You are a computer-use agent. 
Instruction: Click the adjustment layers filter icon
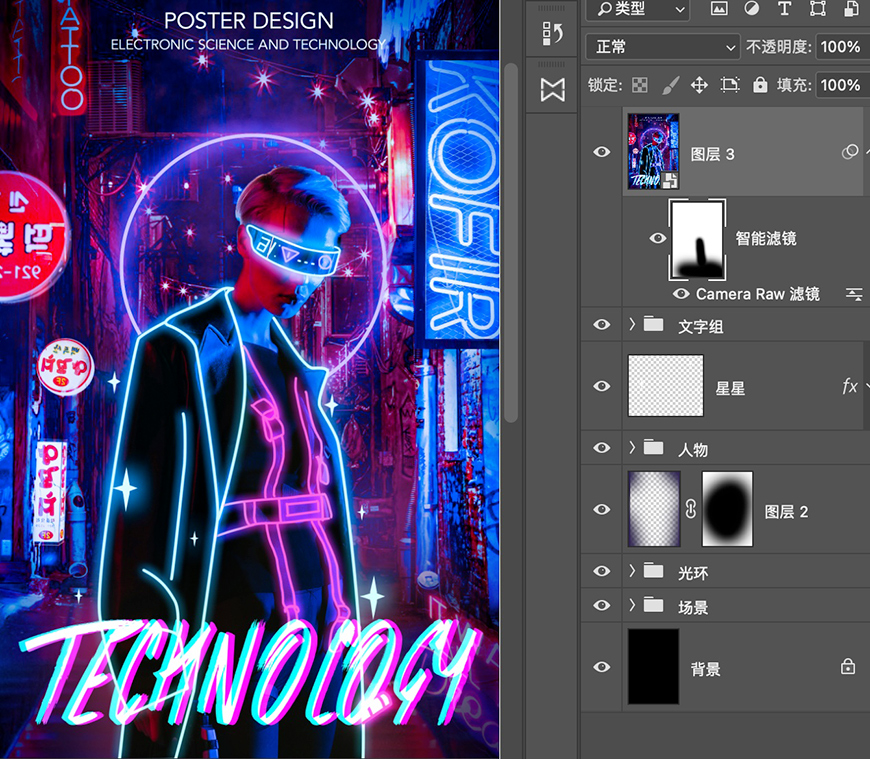click(x=750, y=9)
